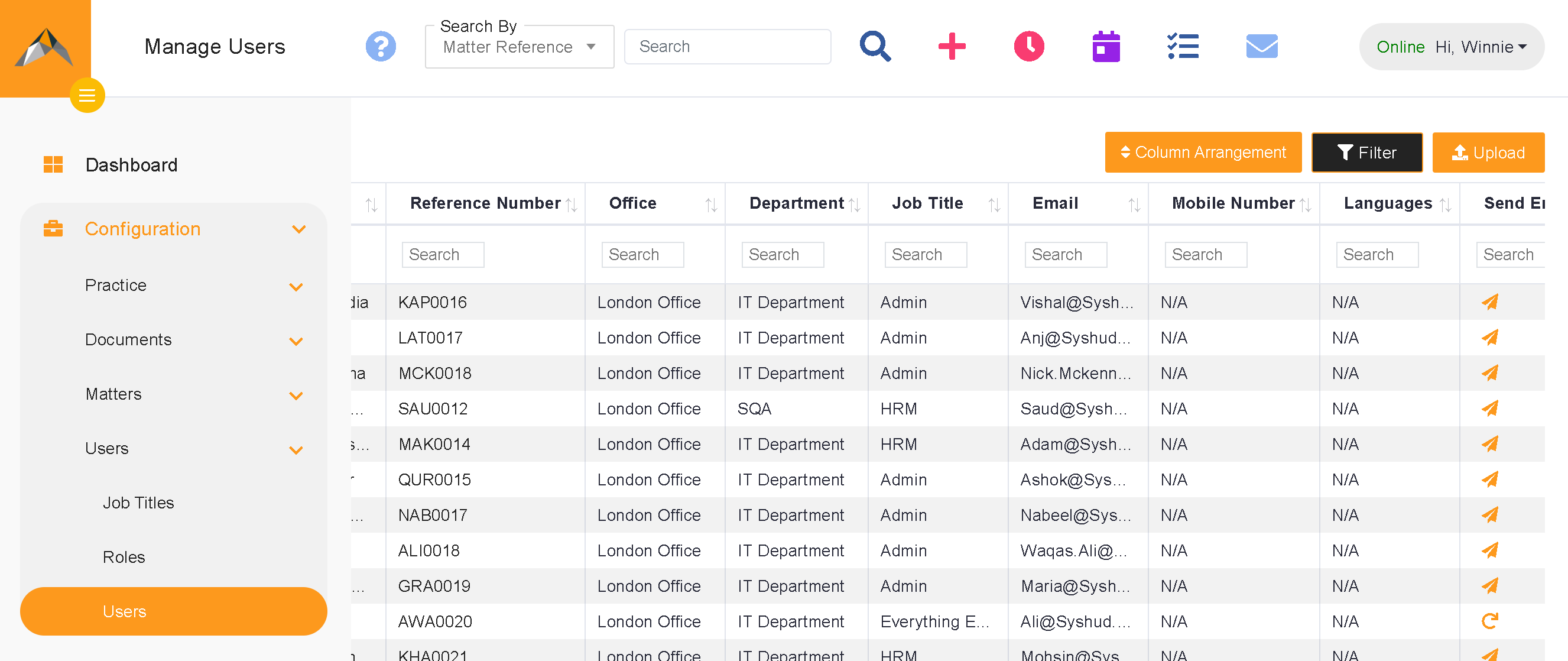Toggle the yellow hamburger menu button

point(87,96)
